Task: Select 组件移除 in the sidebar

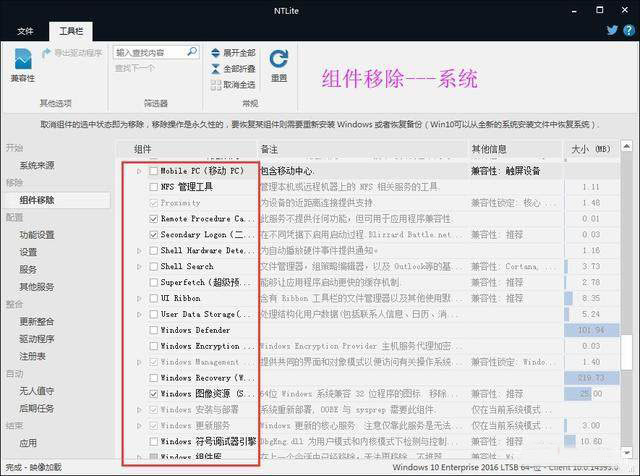Action: point(37,200)
